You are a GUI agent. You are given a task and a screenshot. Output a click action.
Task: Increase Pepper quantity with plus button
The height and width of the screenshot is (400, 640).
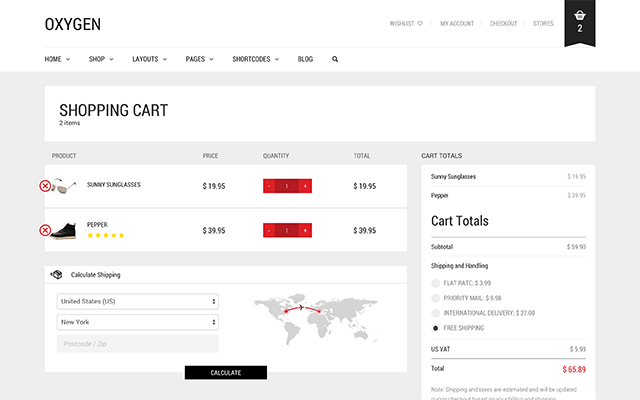[305, 231]
